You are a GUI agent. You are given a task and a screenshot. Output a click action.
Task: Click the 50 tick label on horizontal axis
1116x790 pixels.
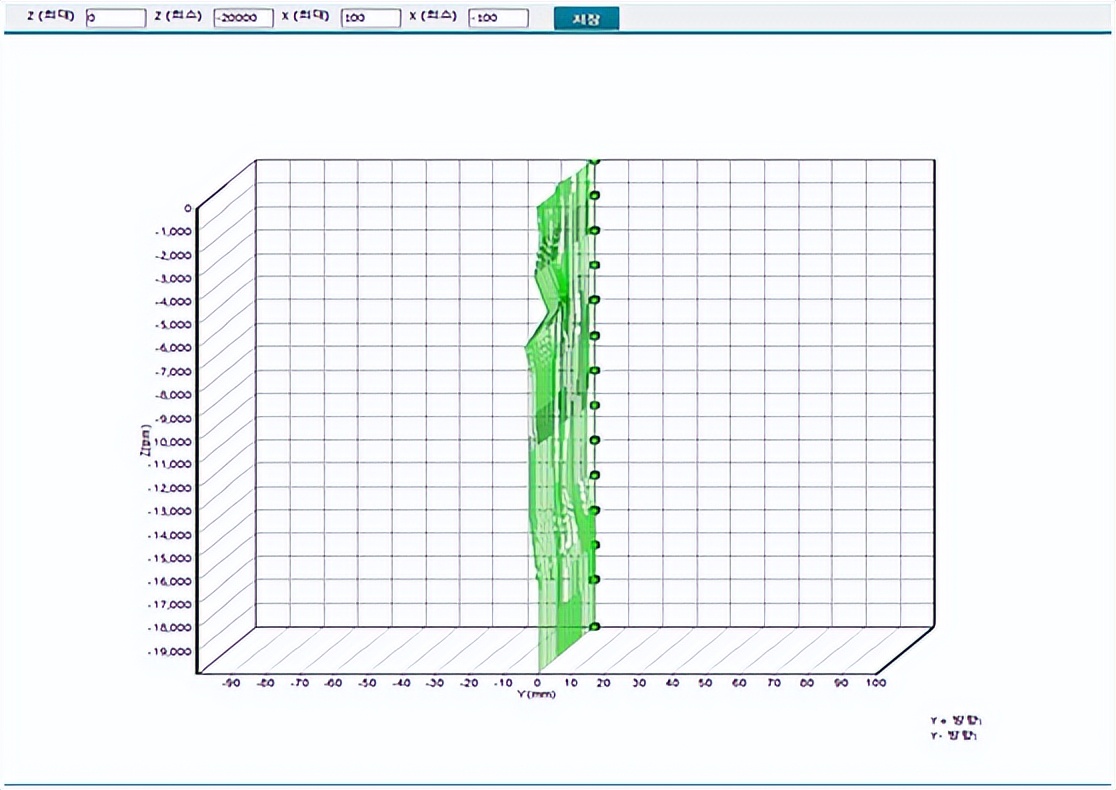tap(705, 683)
